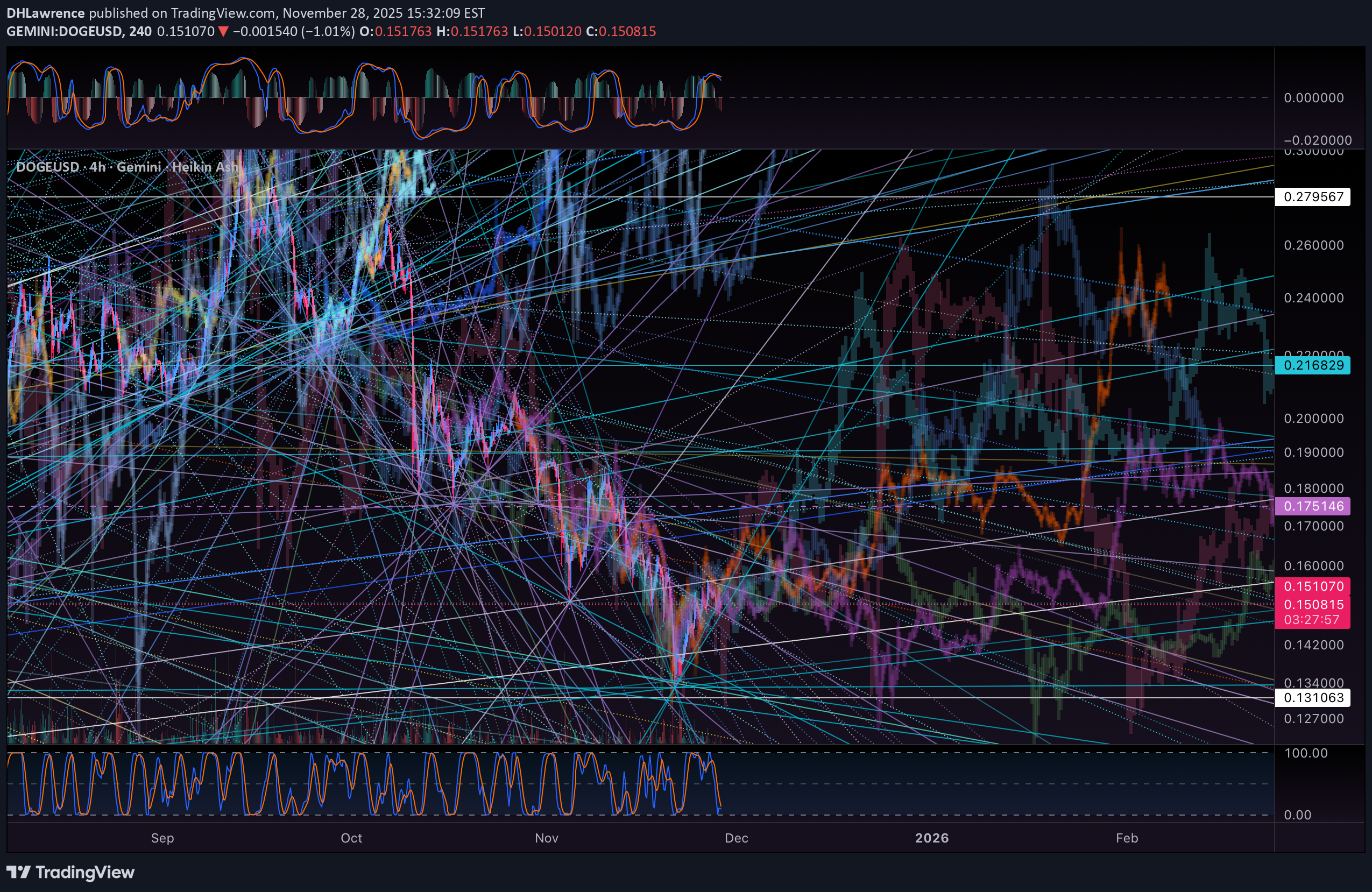The height and width of the screenshot is (892, 1372).
Task: Click the Nov label on time axis
Action: [546, 838]
